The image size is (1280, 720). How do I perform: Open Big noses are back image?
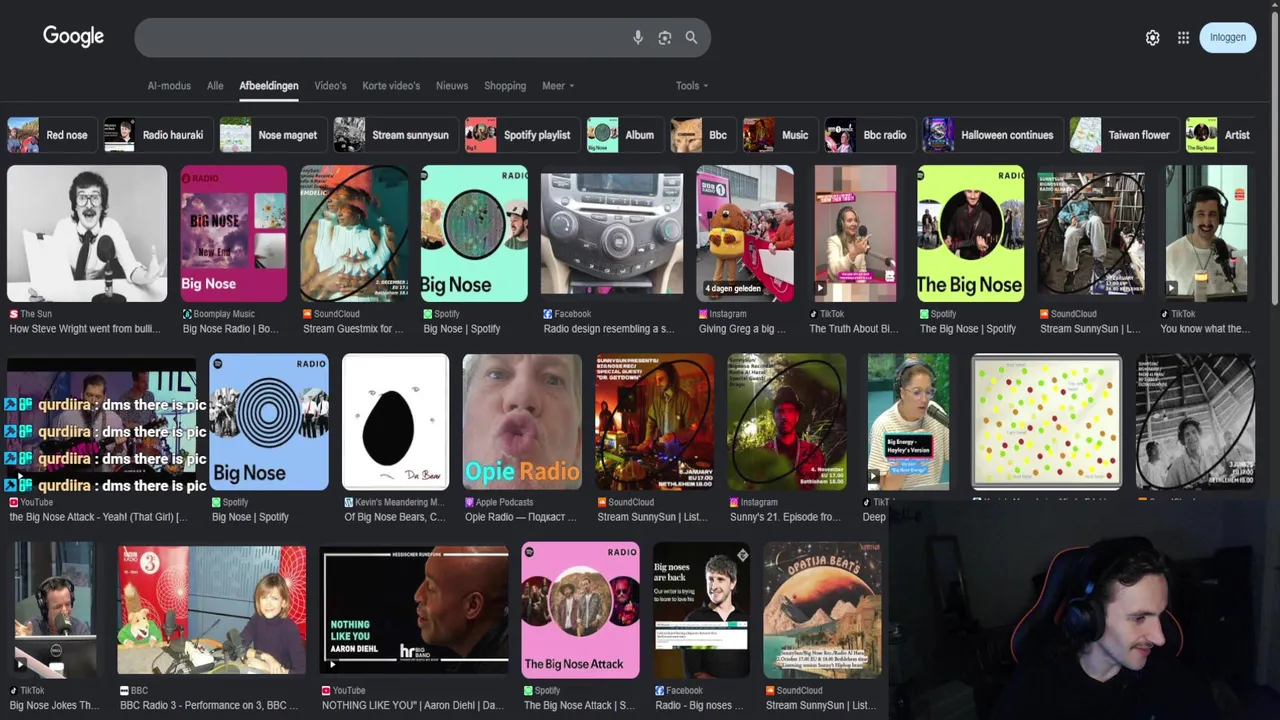point(701,609)
